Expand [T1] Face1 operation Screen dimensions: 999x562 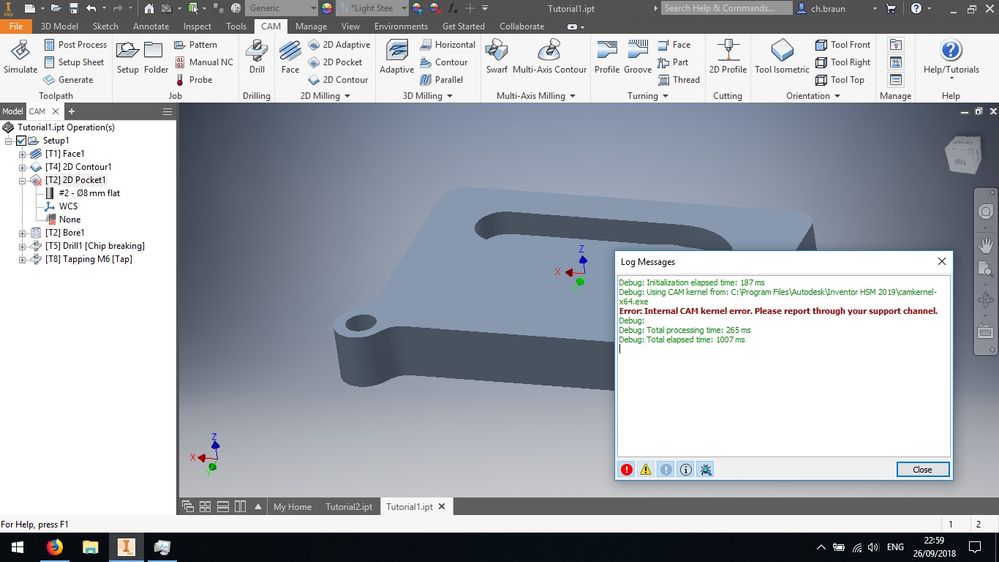tap(22, 154)
